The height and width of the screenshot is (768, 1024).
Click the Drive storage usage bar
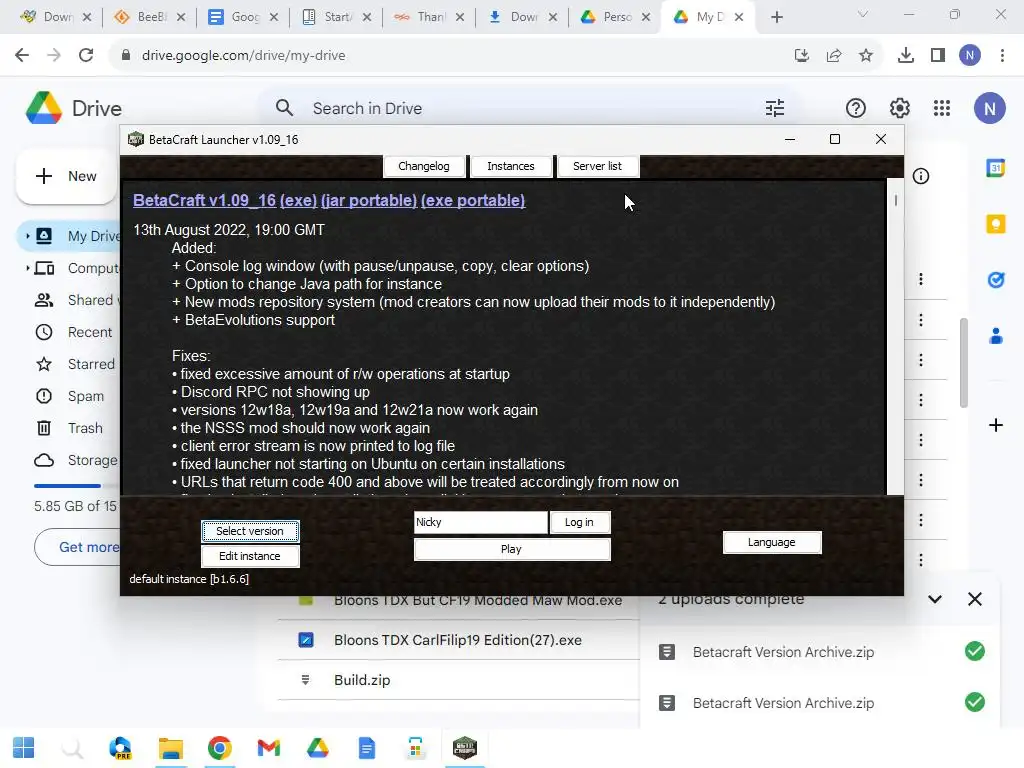[76, 486]
